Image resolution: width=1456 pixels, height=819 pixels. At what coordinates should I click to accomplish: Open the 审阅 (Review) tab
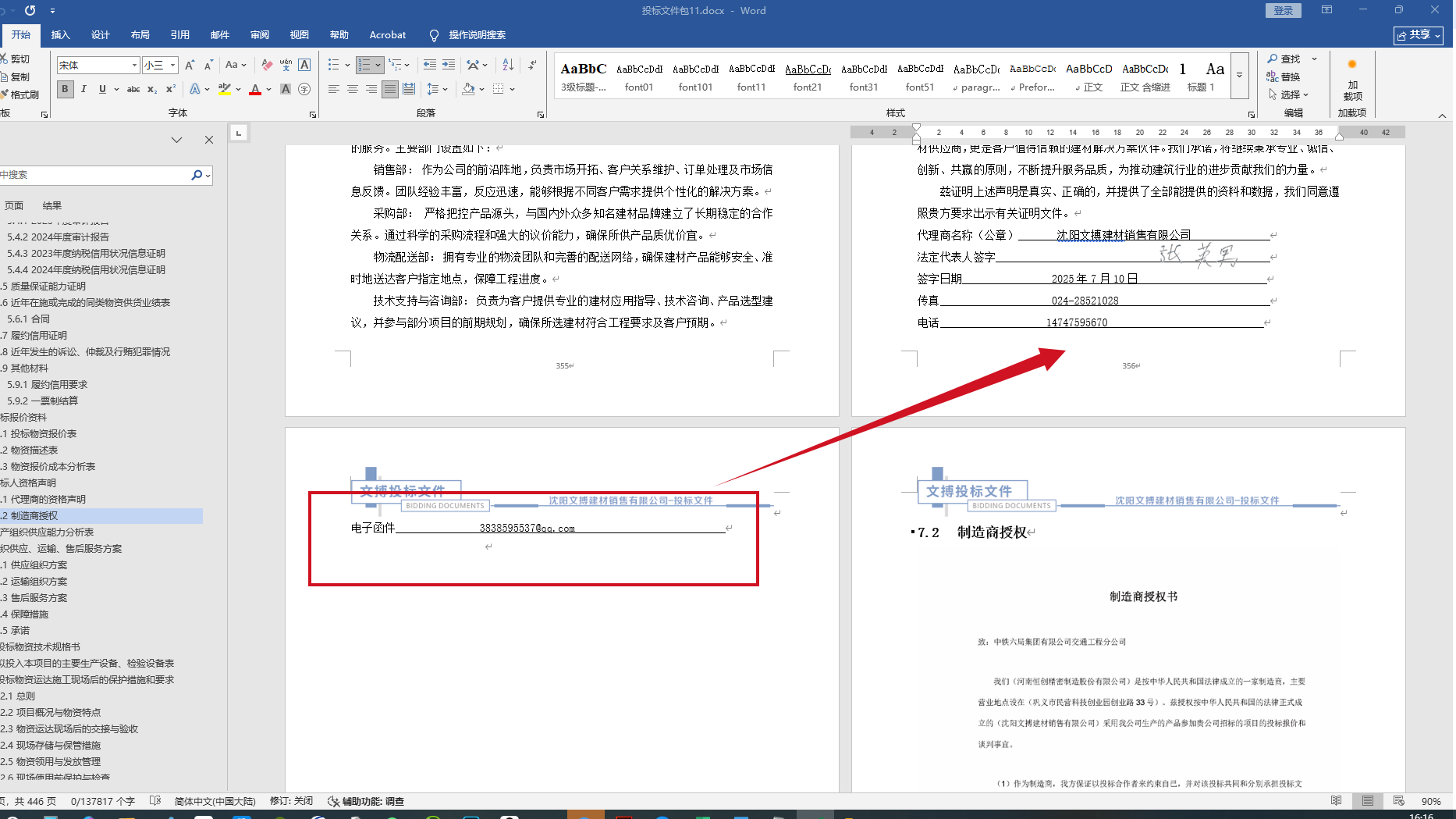point(259,34)
